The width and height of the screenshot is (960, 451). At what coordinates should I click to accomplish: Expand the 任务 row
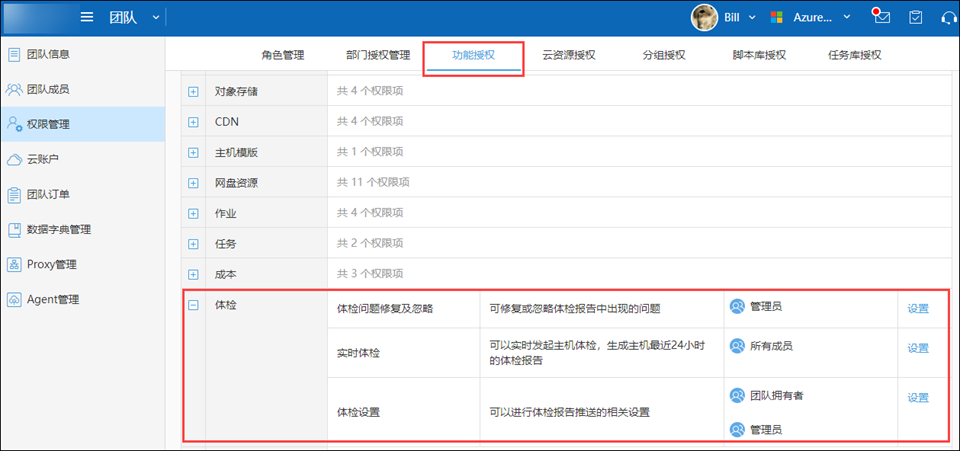(193, 244)
